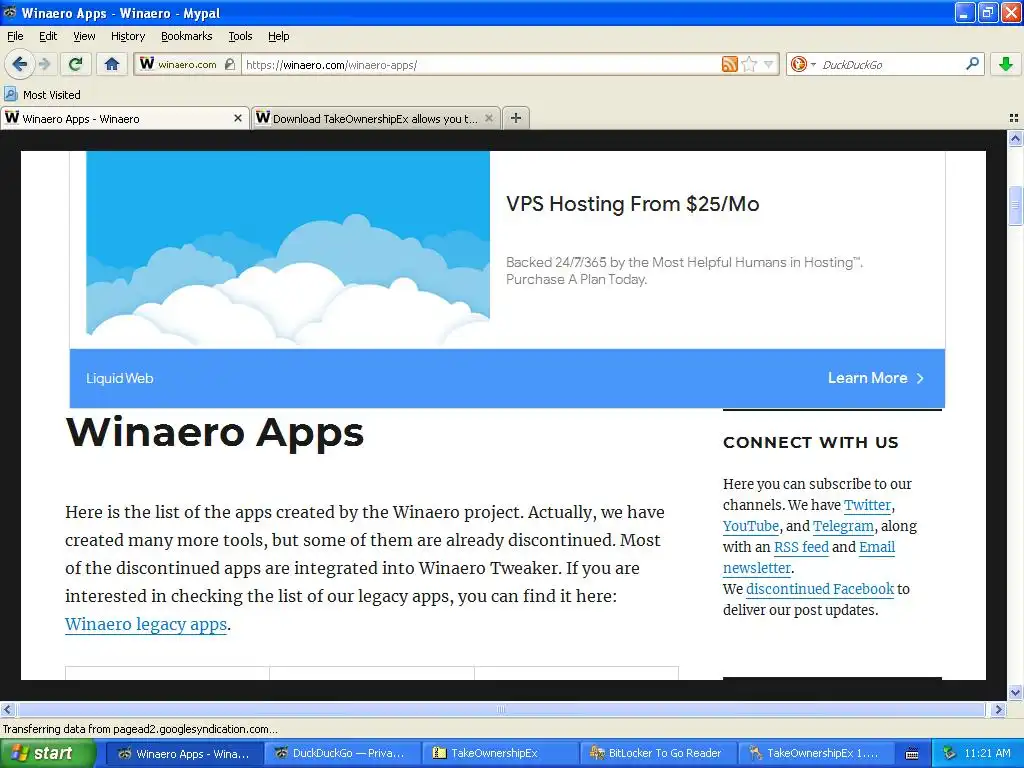This screenshot has height=768, width=1024.
Task: Open the Downloads green arrow button
Action: pyautogui.click(x=1006, y=64)
